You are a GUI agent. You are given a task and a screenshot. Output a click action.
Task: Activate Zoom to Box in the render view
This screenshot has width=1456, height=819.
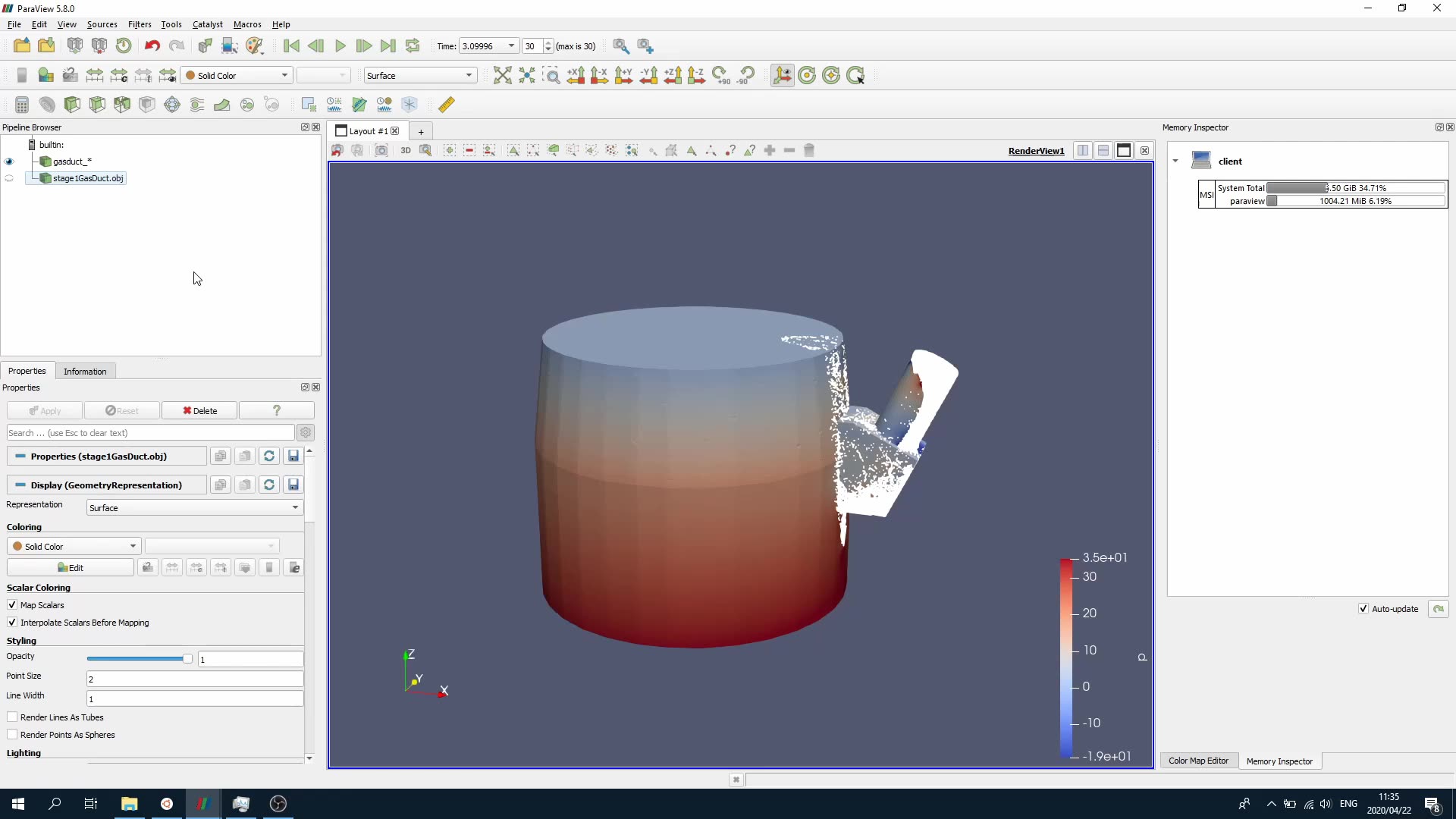coord(551,75)
